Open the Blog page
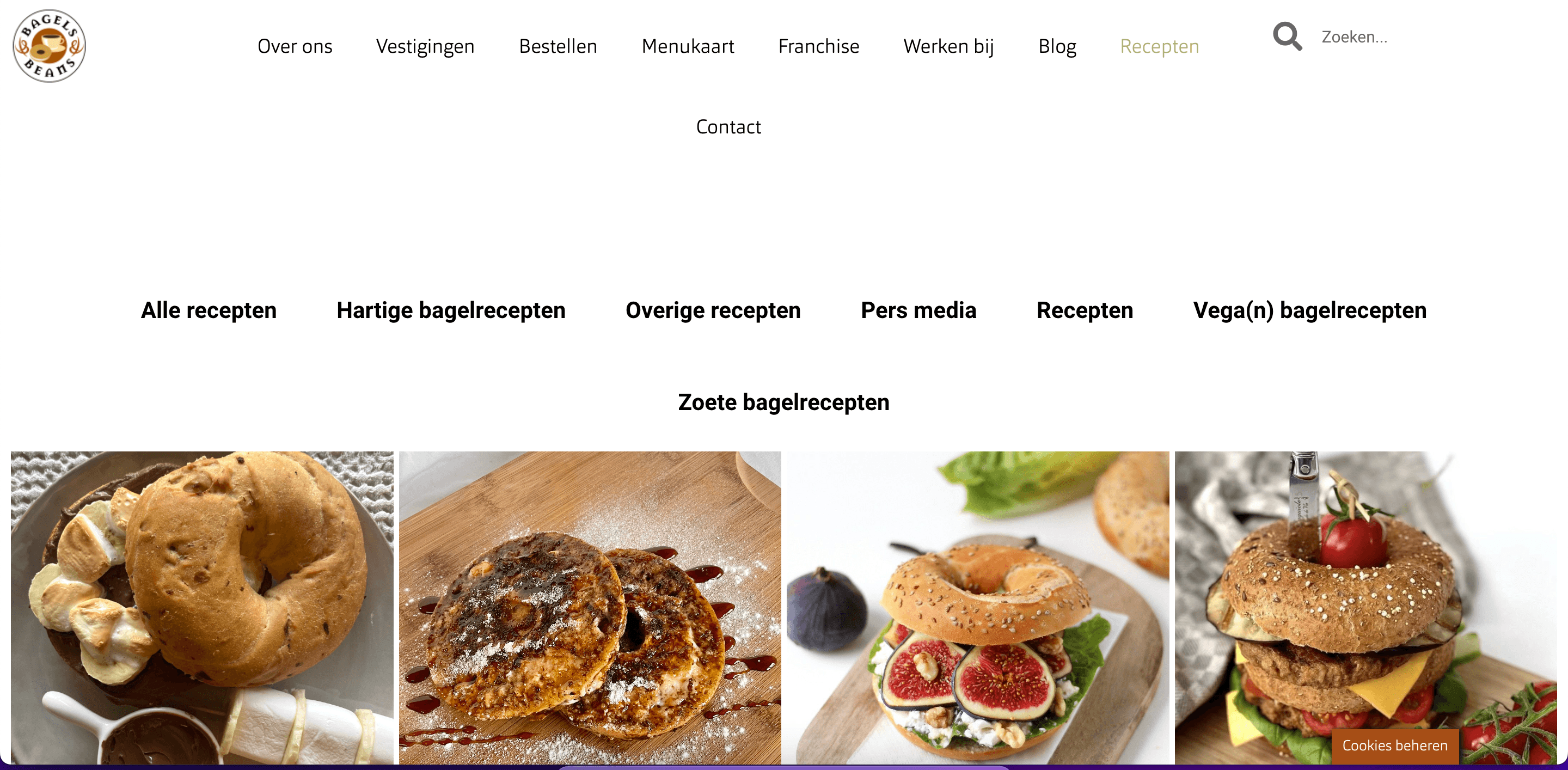1568x770 pixels. click(1057, 46)
